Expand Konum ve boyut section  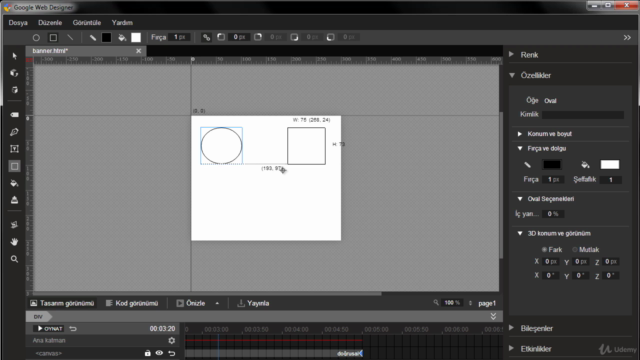coord(520,134)
